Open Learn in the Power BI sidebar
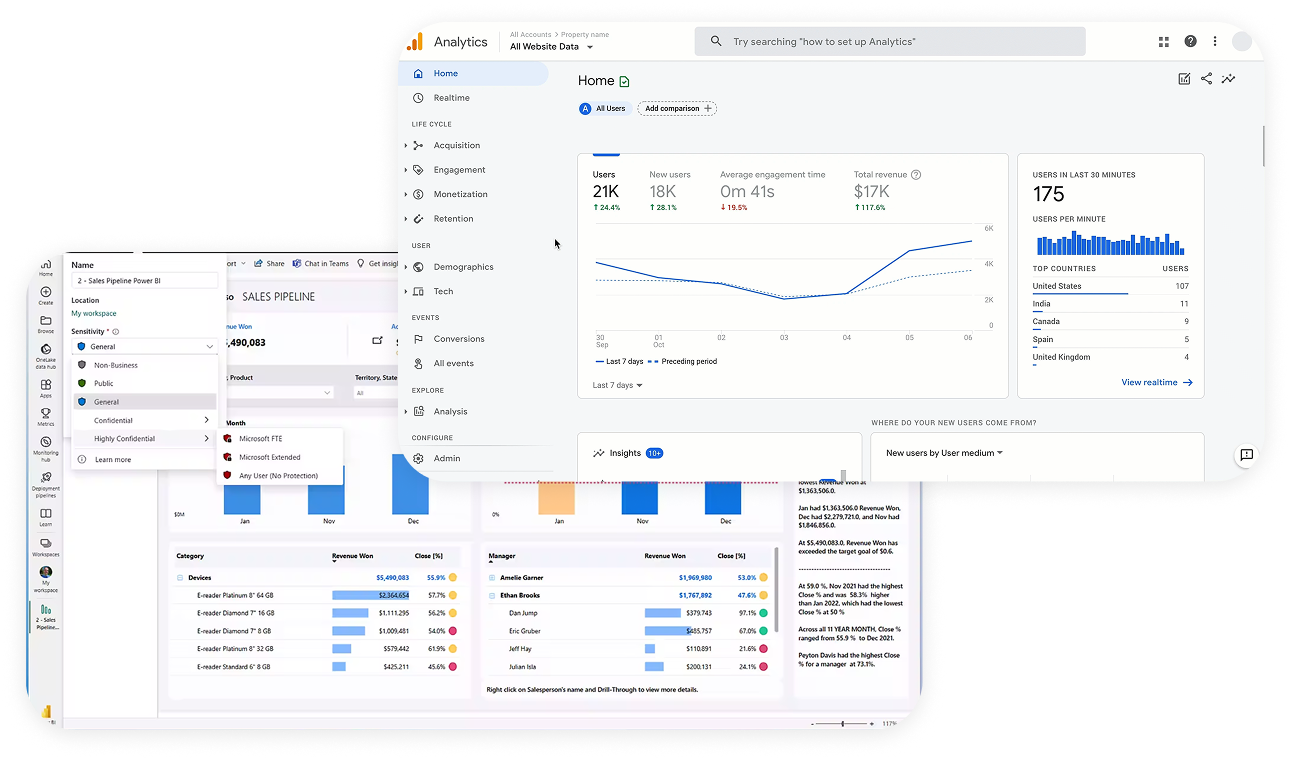The height and width of the screenshot is (759, 1291). tap(46, 516)
